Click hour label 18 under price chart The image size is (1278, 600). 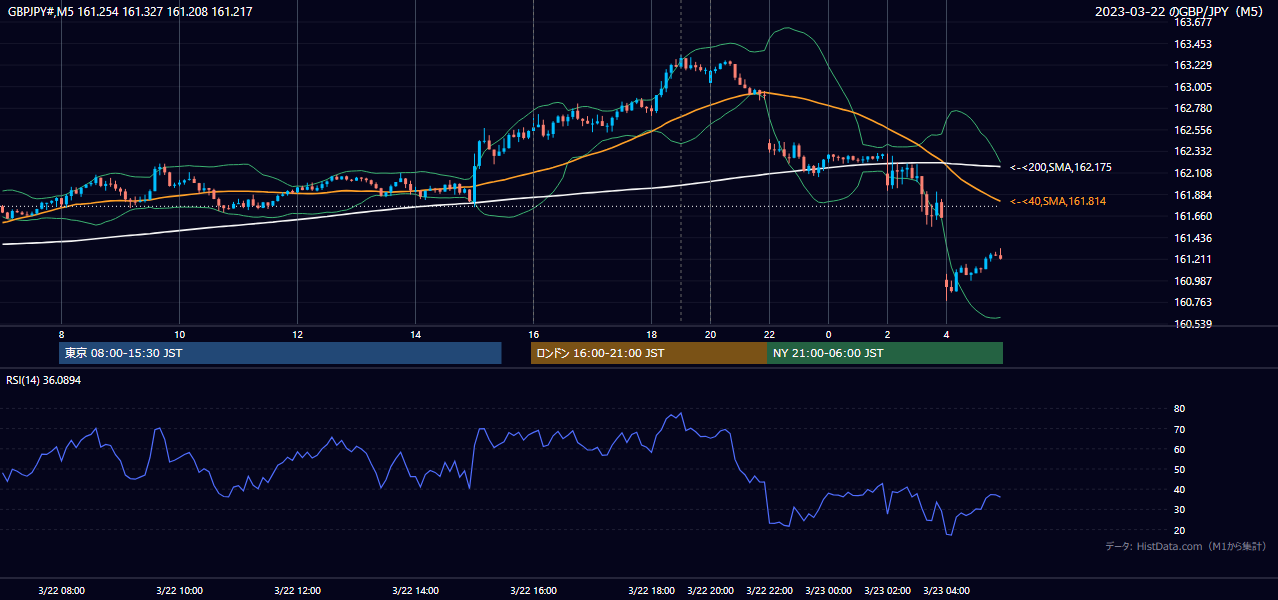[651, 334]
